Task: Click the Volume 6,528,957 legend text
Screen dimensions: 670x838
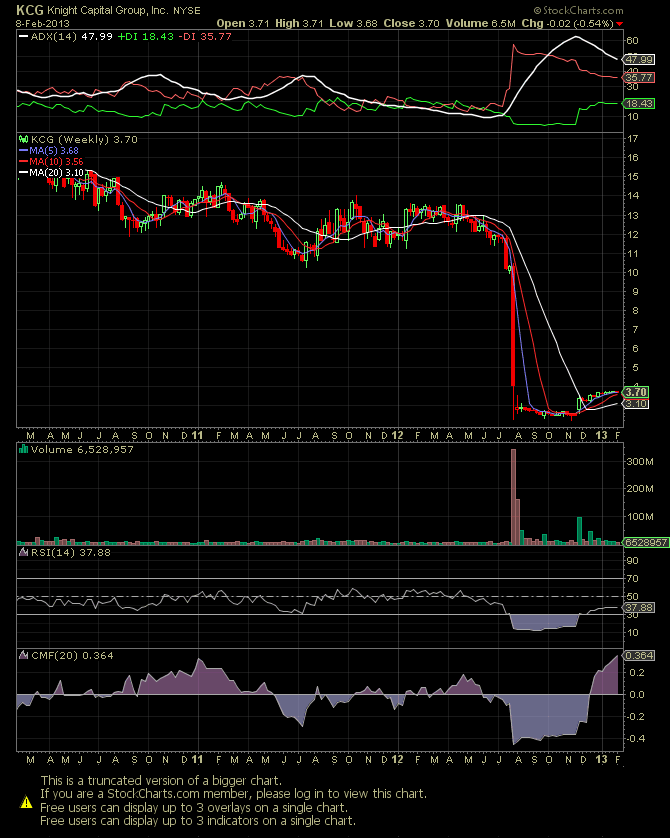Action: tap(82, 449)
